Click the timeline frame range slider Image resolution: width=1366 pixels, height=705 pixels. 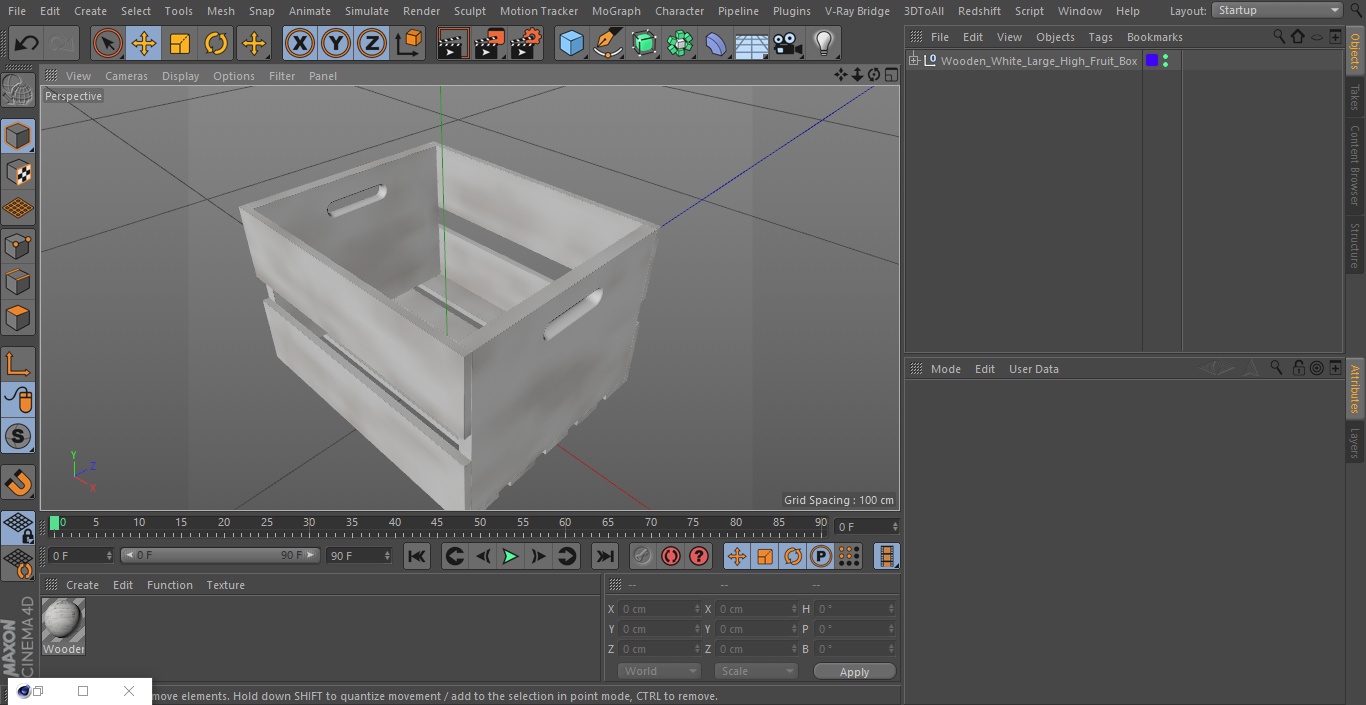click(220, 555)
